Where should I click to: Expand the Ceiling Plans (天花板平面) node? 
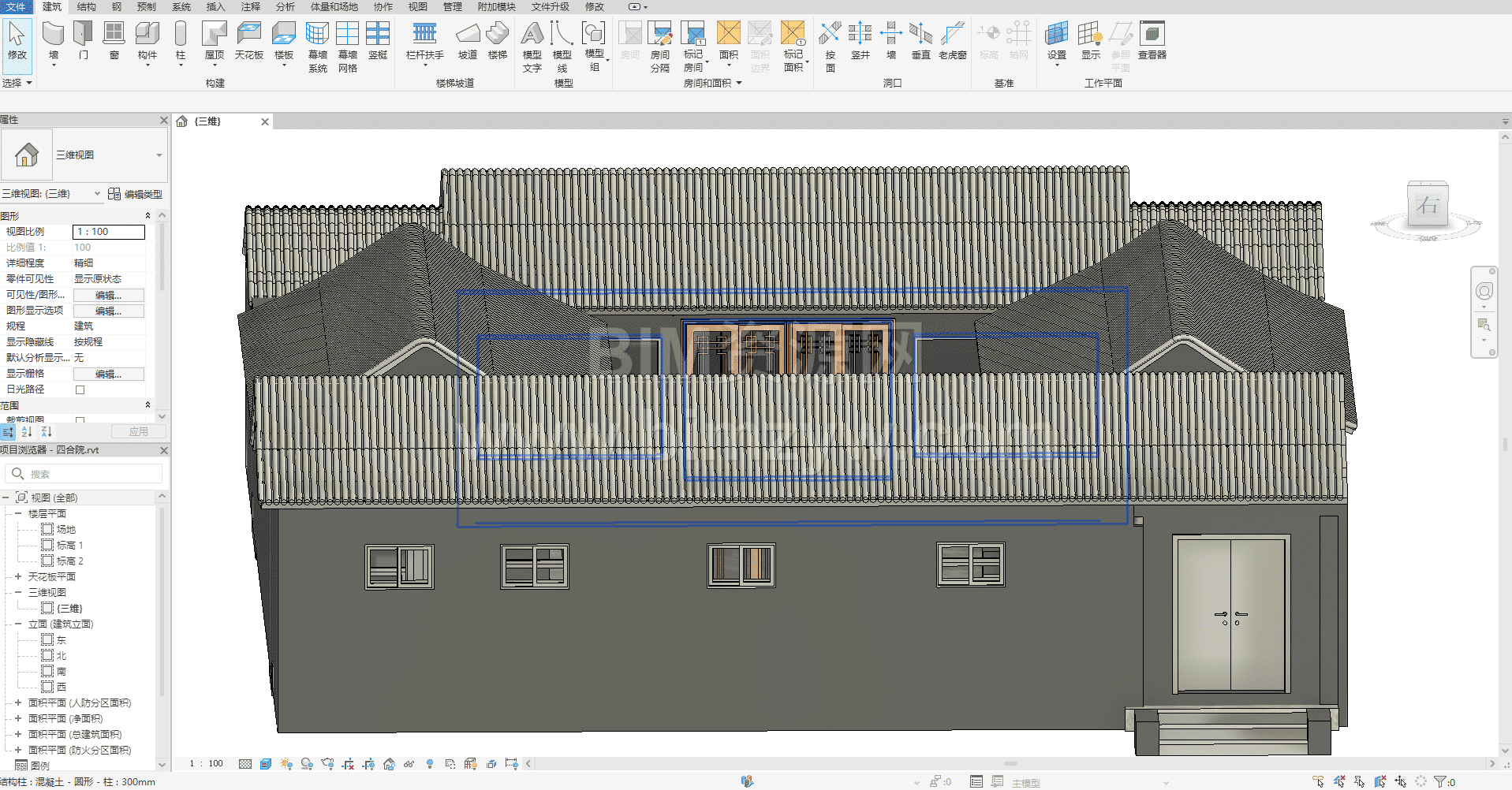(18, 576)
